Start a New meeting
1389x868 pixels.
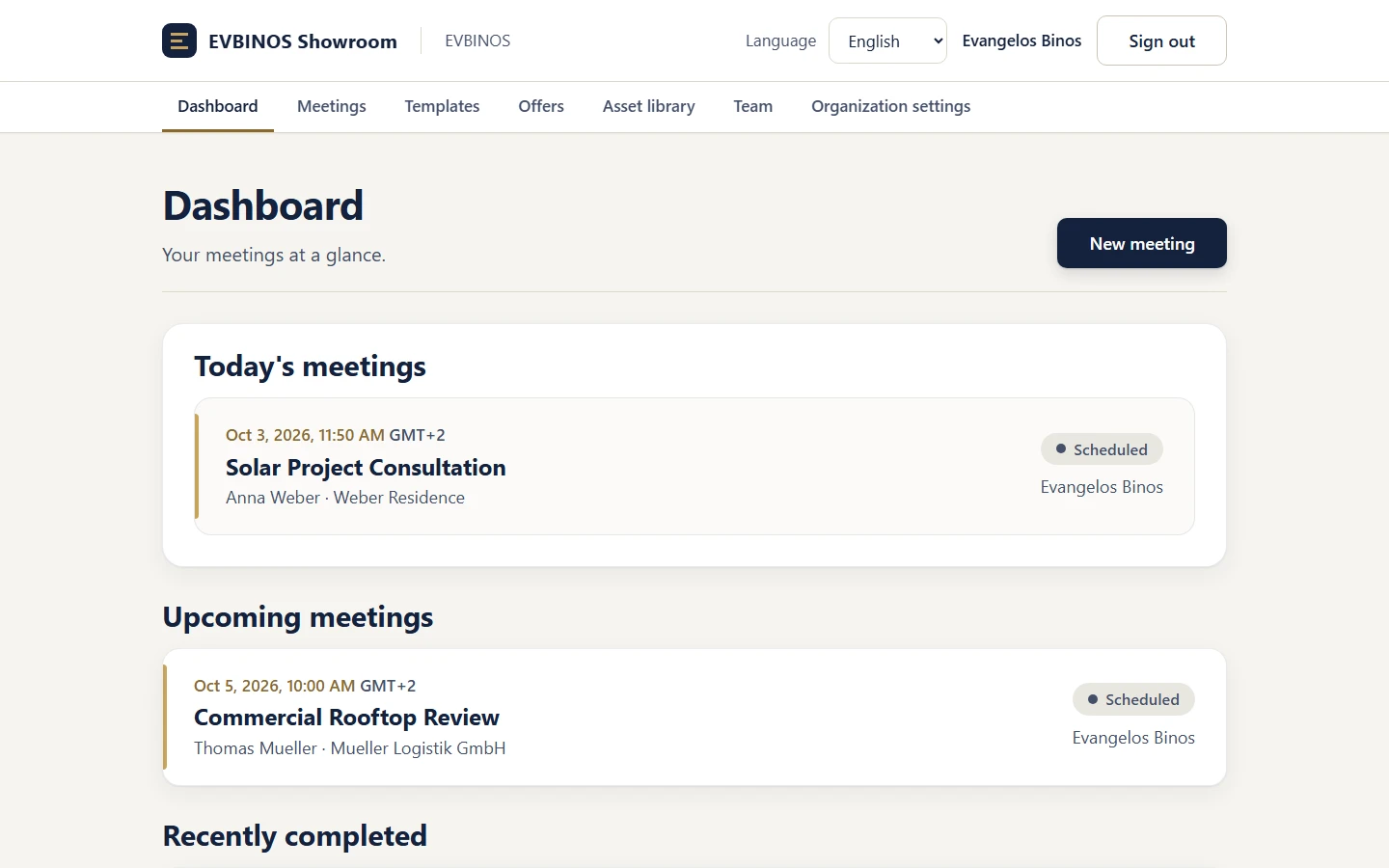1142,243
